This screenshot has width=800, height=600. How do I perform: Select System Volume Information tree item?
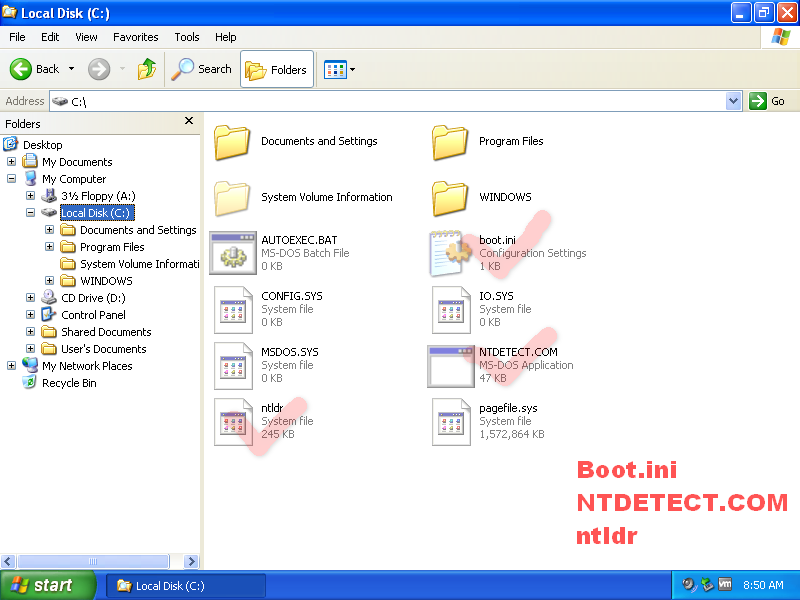pyautogui.click(x=139, y=264)
